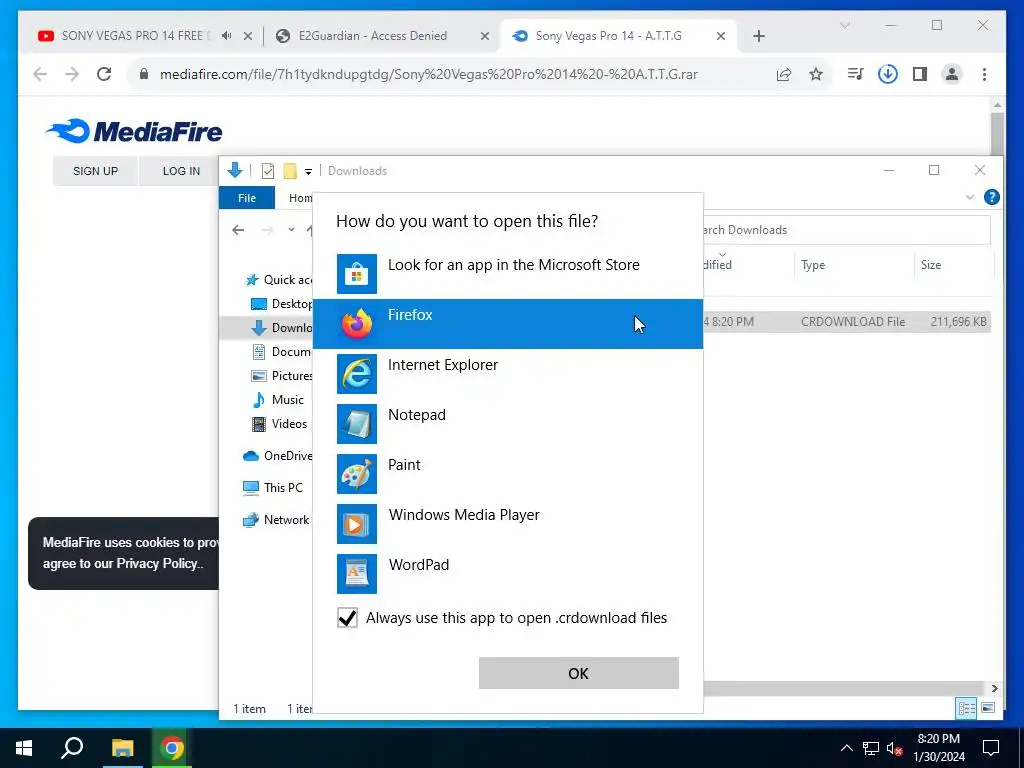Toggle Chrome side panel
1024x768 pixels.
(920, 74)
